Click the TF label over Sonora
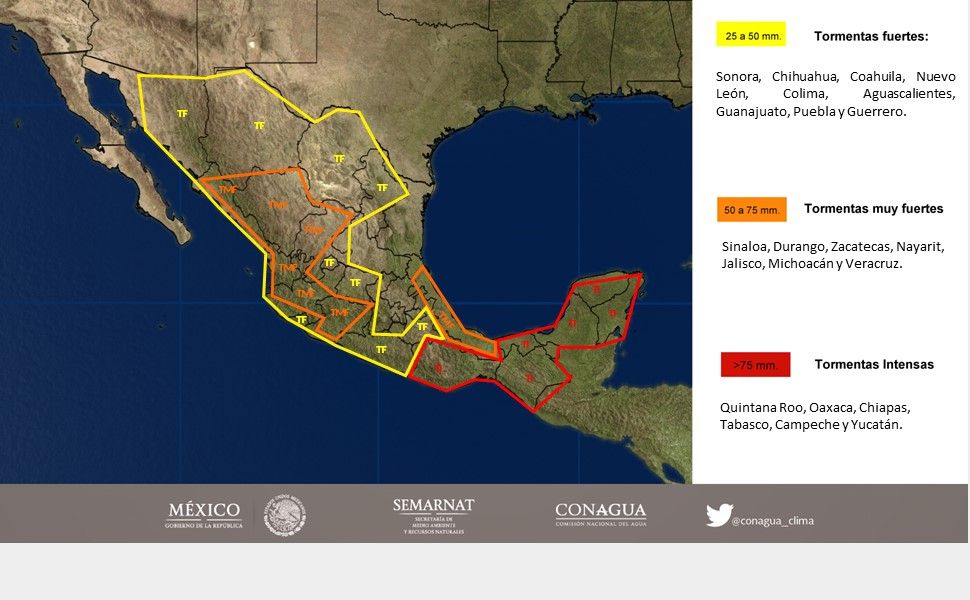Screen dimensions: 970x600 (x=182, y=114)
